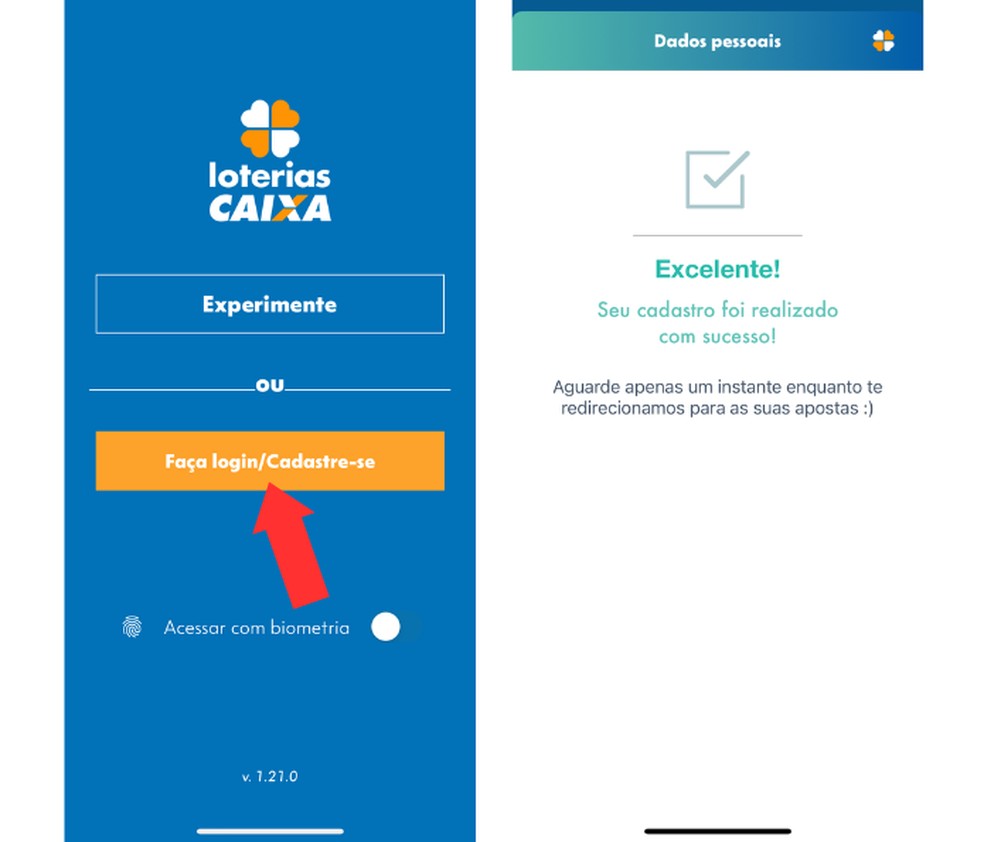Tap the divider line under the checkmark
This screenshot has width=984, height=842.
click(x=717, y=235)
